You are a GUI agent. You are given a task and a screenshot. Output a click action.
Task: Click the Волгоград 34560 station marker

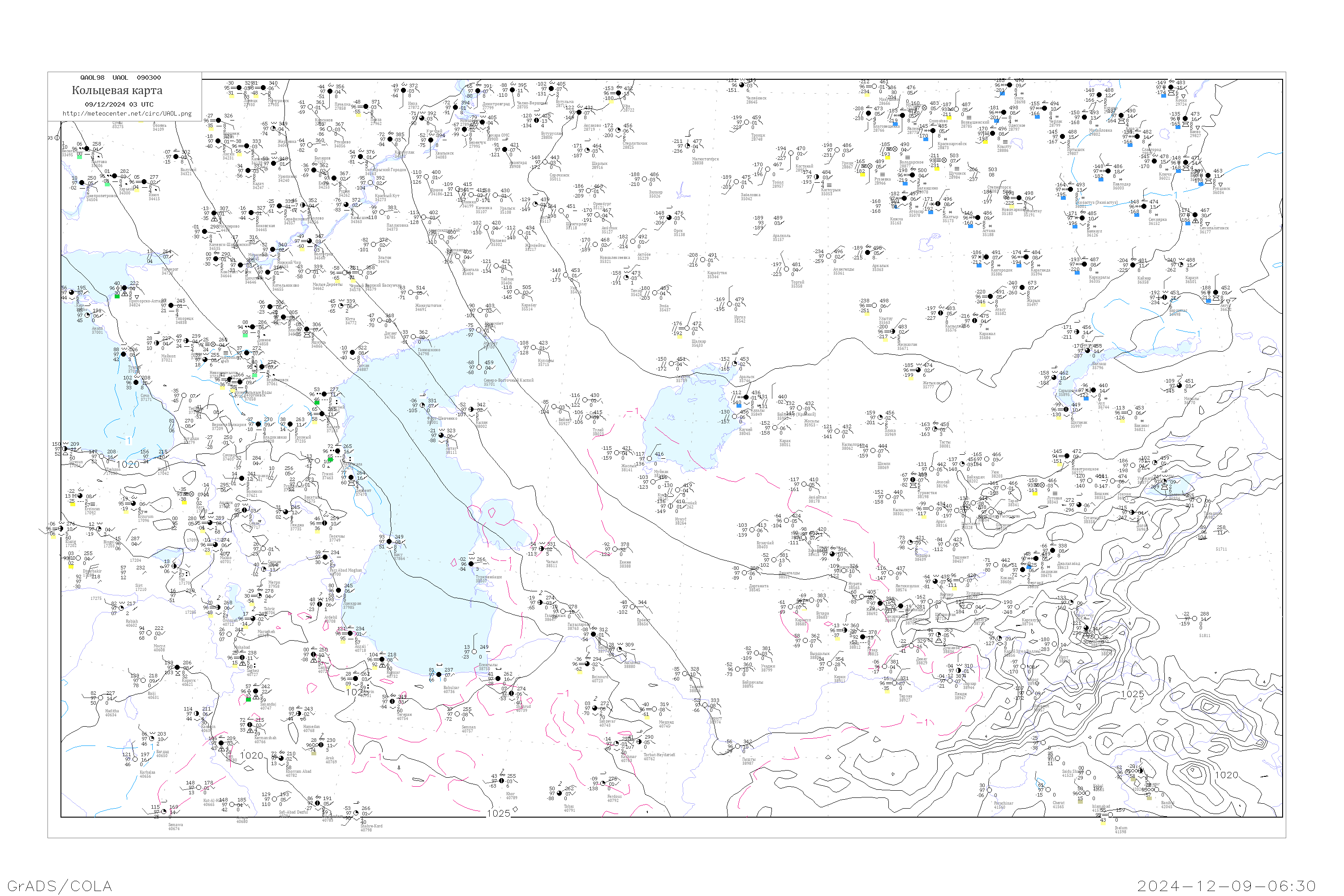pyautogui.click(x=309, y=241)
